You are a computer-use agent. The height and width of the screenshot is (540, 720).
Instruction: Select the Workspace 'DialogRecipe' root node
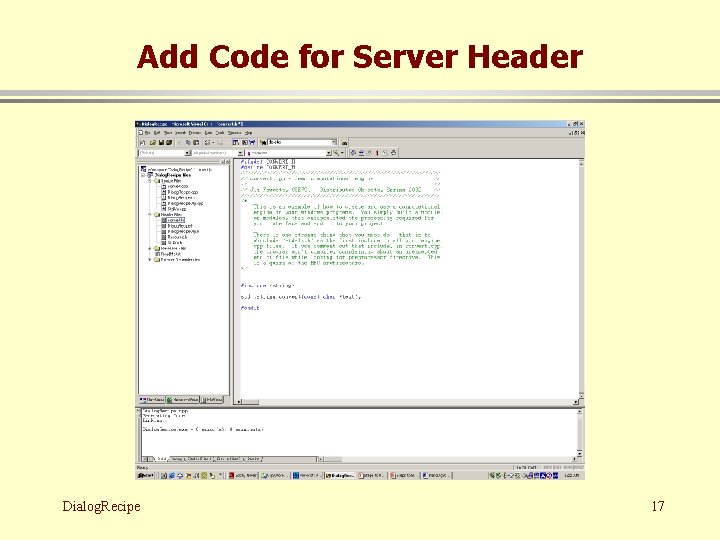(180, 169)
